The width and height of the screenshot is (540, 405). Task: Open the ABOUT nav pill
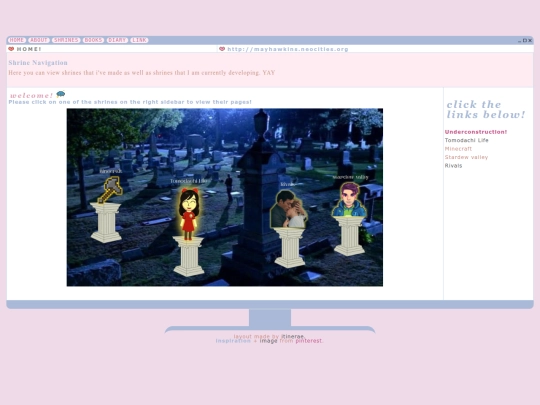coord(39,40)
